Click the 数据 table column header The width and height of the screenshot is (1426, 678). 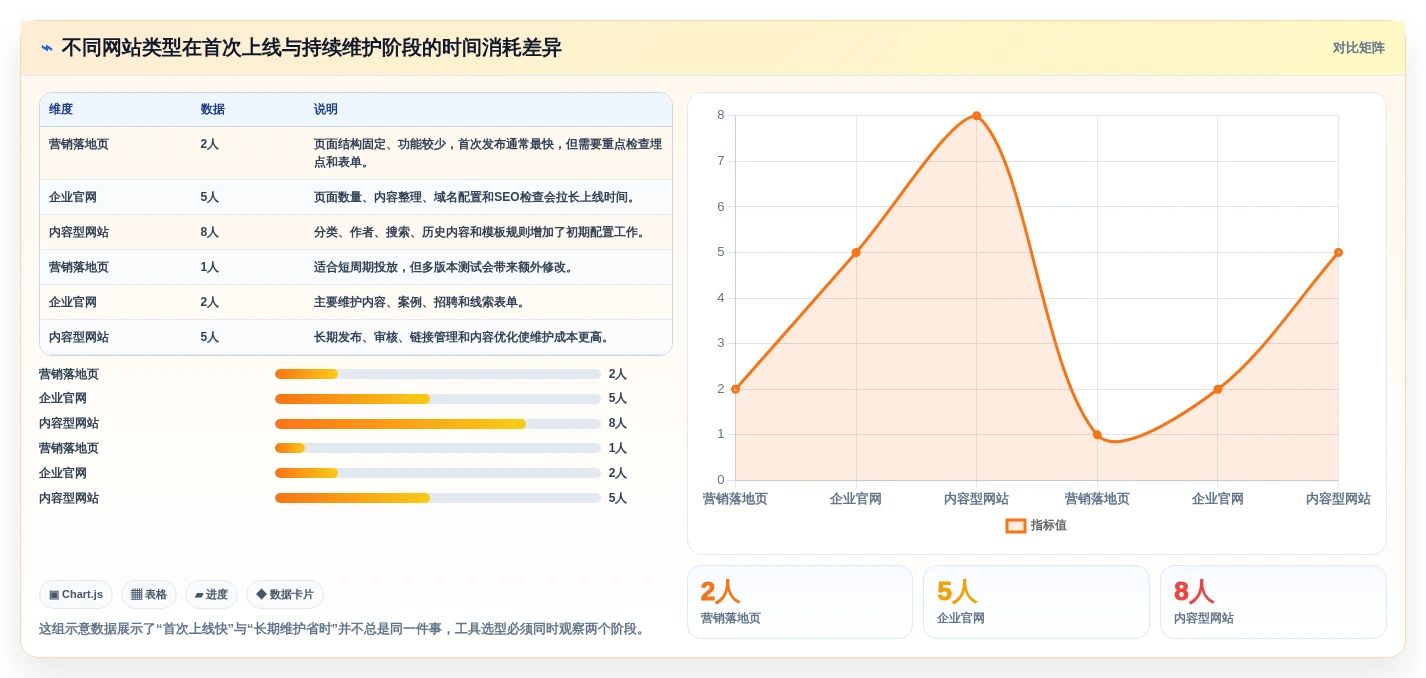(x=213, y=110)
